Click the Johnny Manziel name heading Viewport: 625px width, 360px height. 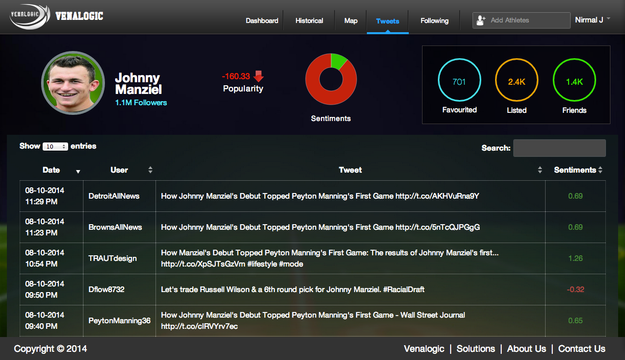[x=138, y=83]
